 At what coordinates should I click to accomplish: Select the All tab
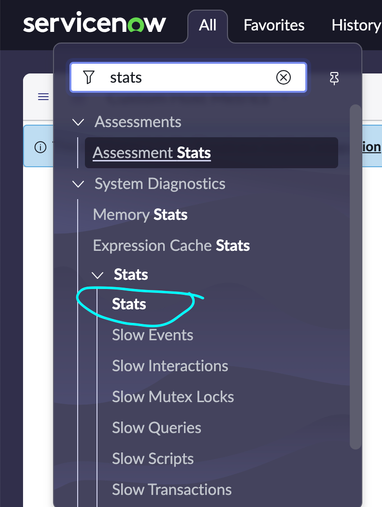(x=208, y=25)
